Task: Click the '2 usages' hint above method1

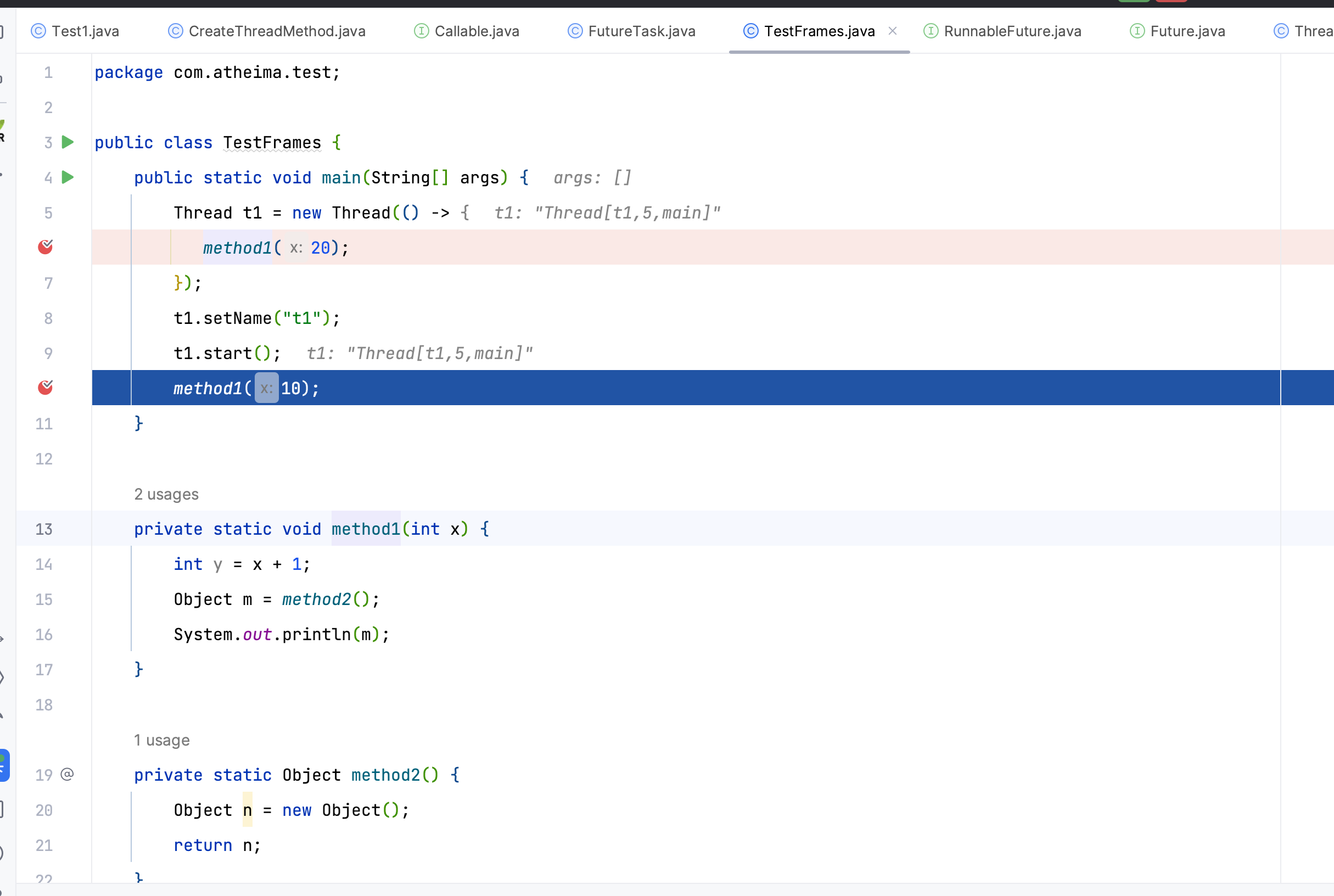Action: click(x=166, y=494)
